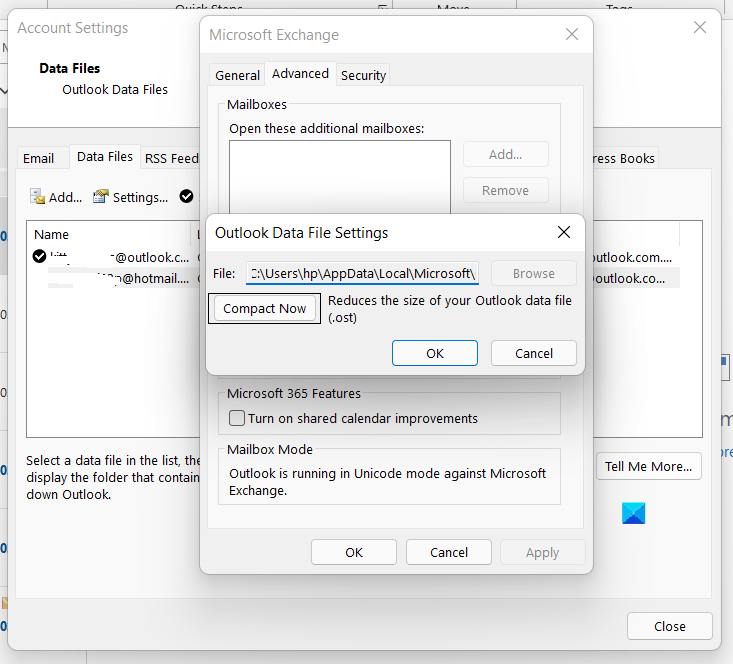Close the Outlook Data File Settings dialog

(564, 232)
